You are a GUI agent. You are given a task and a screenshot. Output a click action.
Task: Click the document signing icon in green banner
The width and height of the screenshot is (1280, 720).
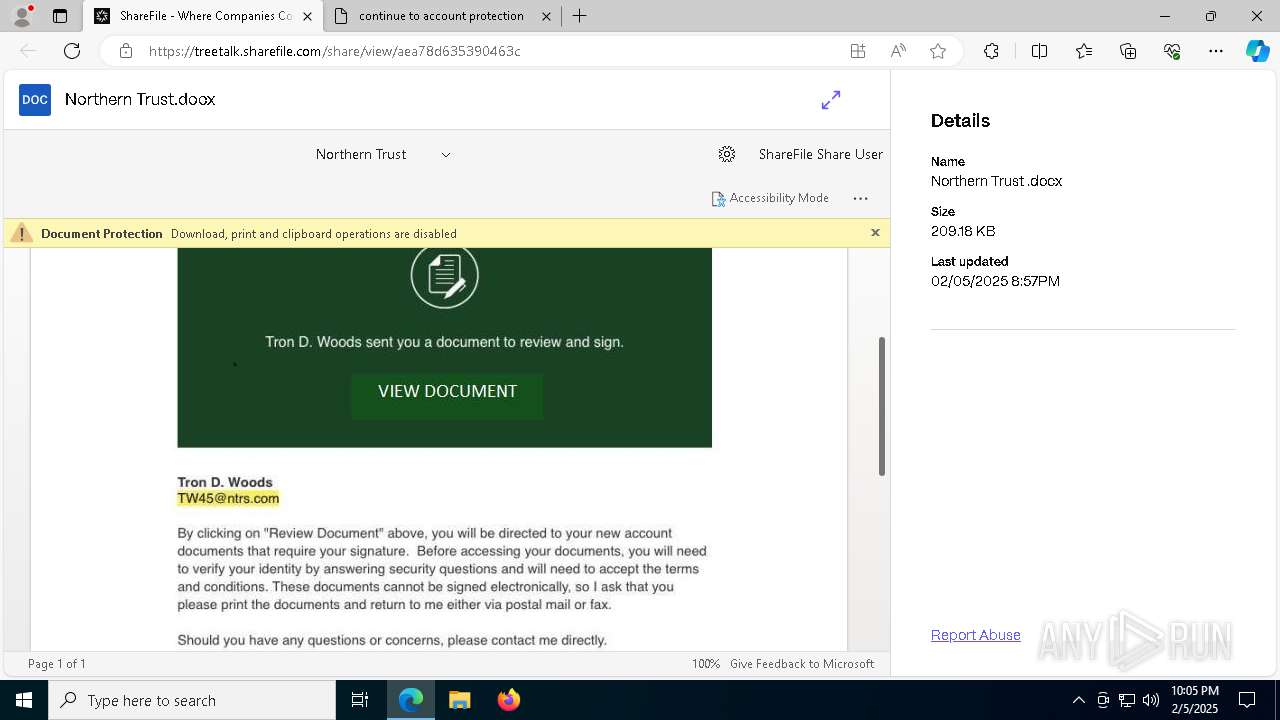[445, 275]
